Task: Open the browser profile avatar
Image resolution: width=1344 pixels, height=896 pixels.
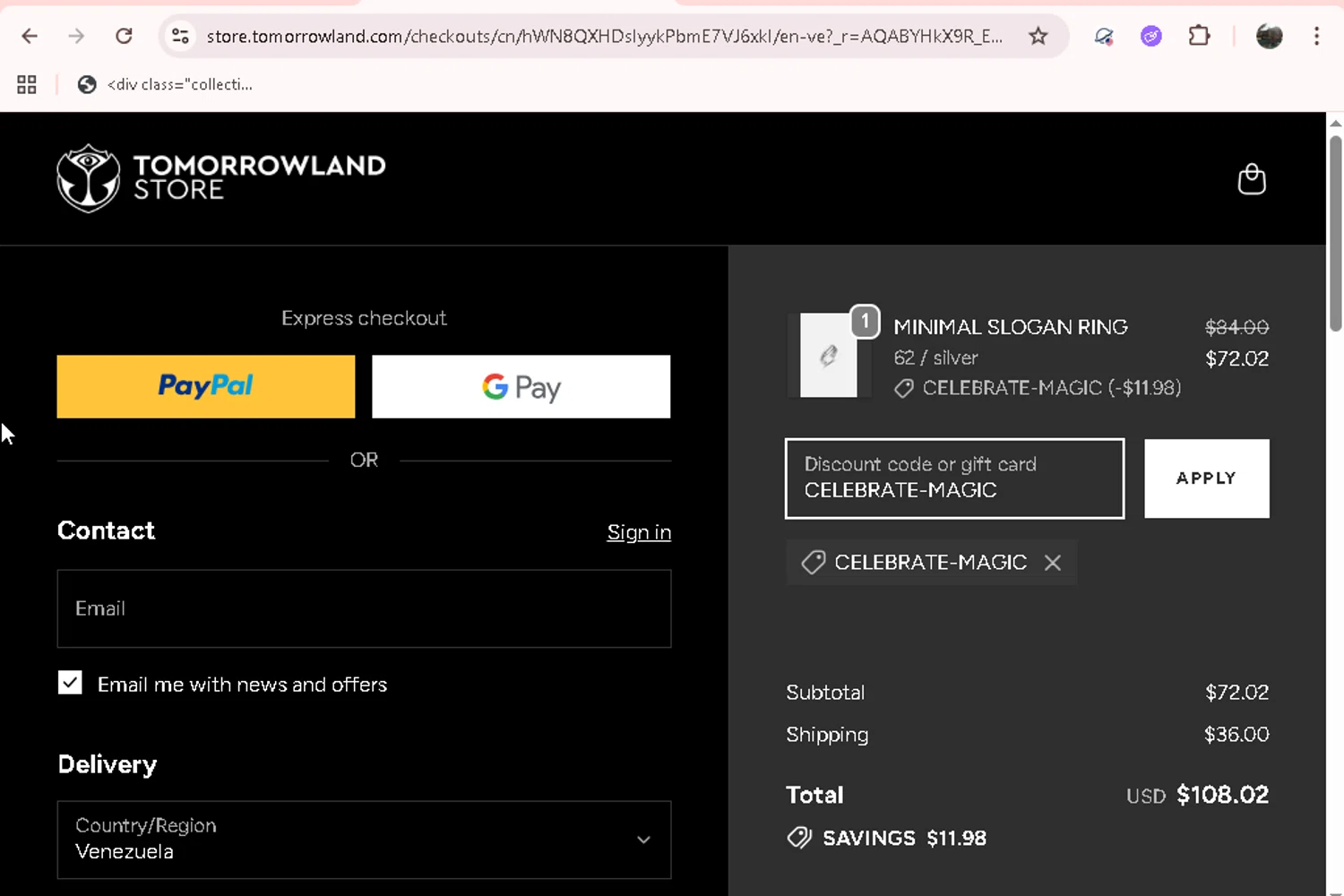Action: 1270,36
